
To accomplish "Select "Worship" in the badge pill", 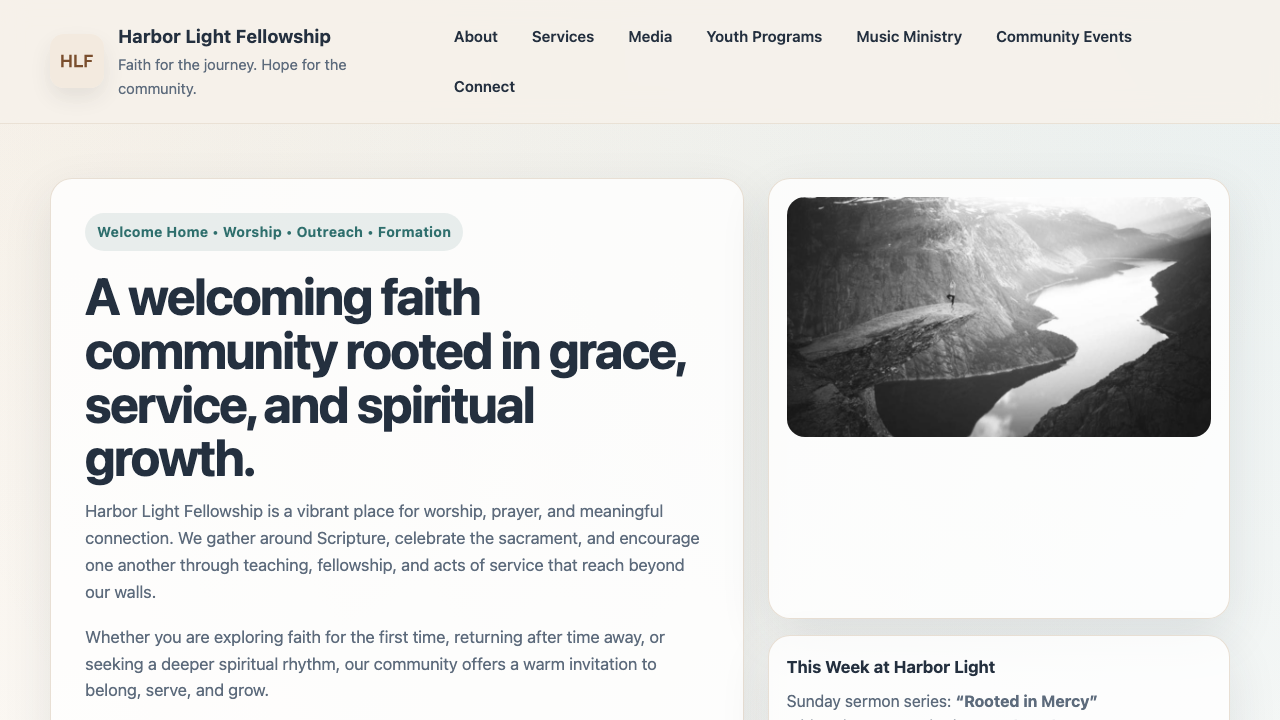I will point(252,232).
